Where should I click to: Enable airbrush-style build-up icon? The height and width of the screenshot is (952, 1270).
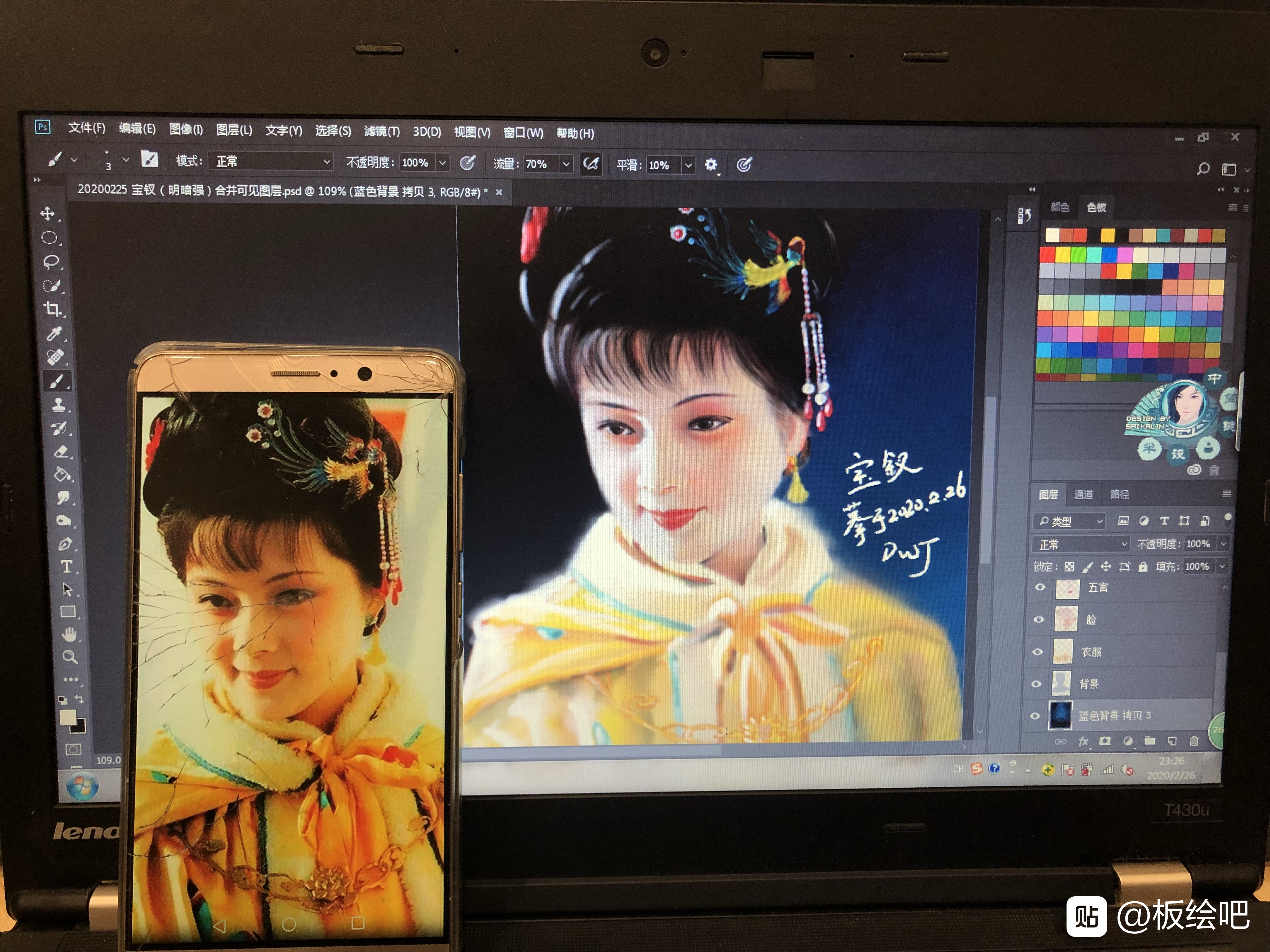(x=591, y=164)
